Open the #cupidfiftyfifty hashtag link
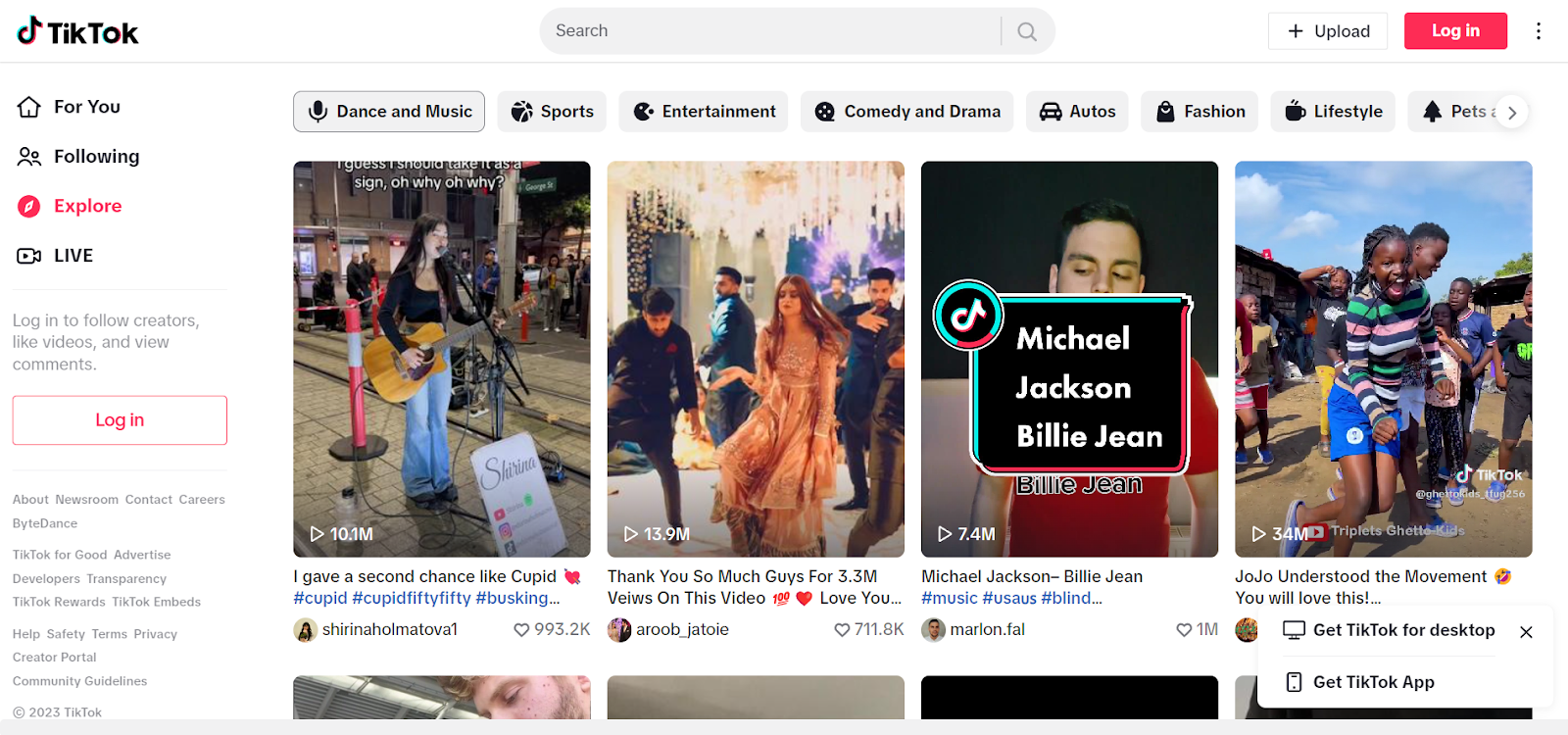Viewport: 1568px width, 735px height. (x=412, y=598)
